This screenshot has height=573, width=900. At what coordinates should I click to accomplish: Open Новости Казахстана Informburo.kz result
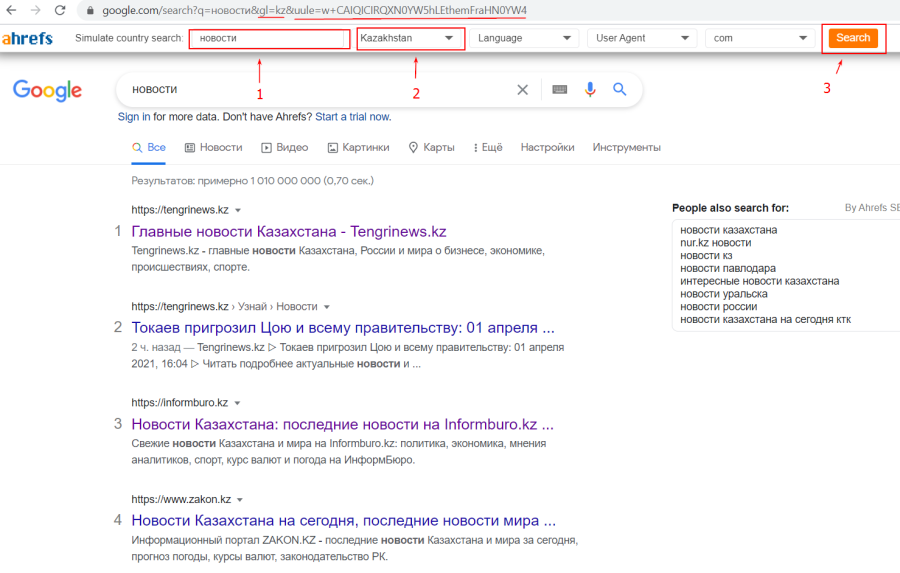tap(343, 424)
